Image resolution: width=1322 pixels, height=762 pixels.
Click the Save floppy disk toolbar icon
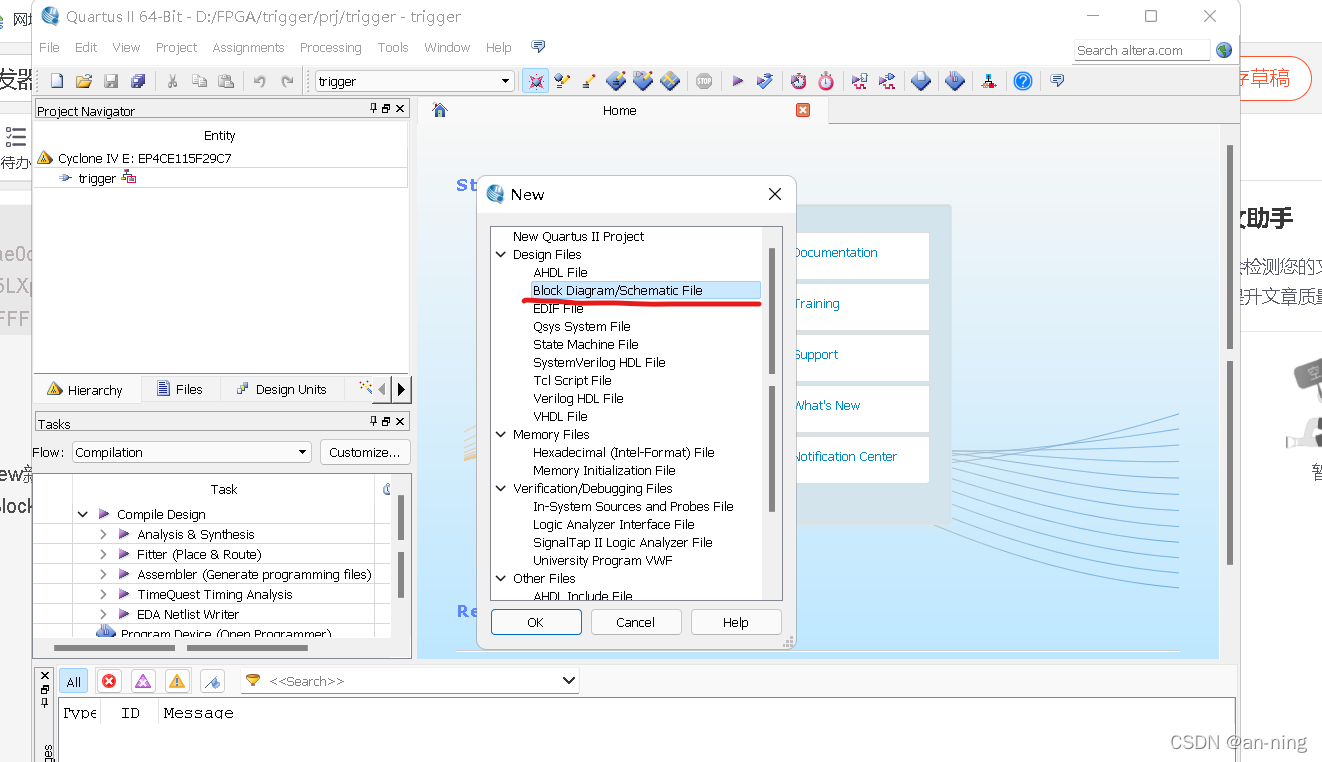point(111,81)
